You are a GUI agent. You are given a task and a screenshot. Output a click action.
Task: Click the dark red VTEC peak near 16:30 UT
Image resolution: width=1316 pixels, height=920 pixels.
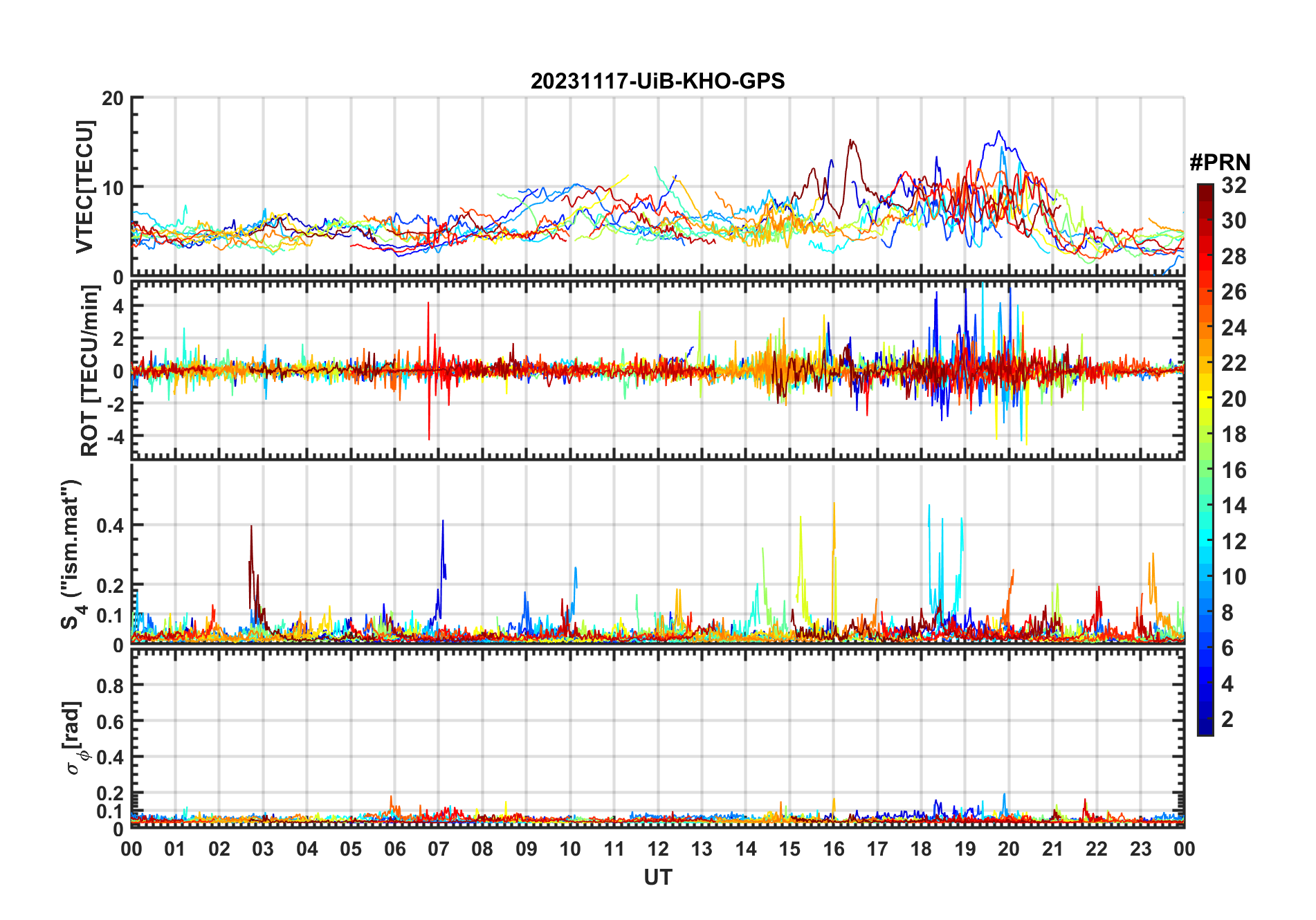pyautogui.click(x=851, y=141)
